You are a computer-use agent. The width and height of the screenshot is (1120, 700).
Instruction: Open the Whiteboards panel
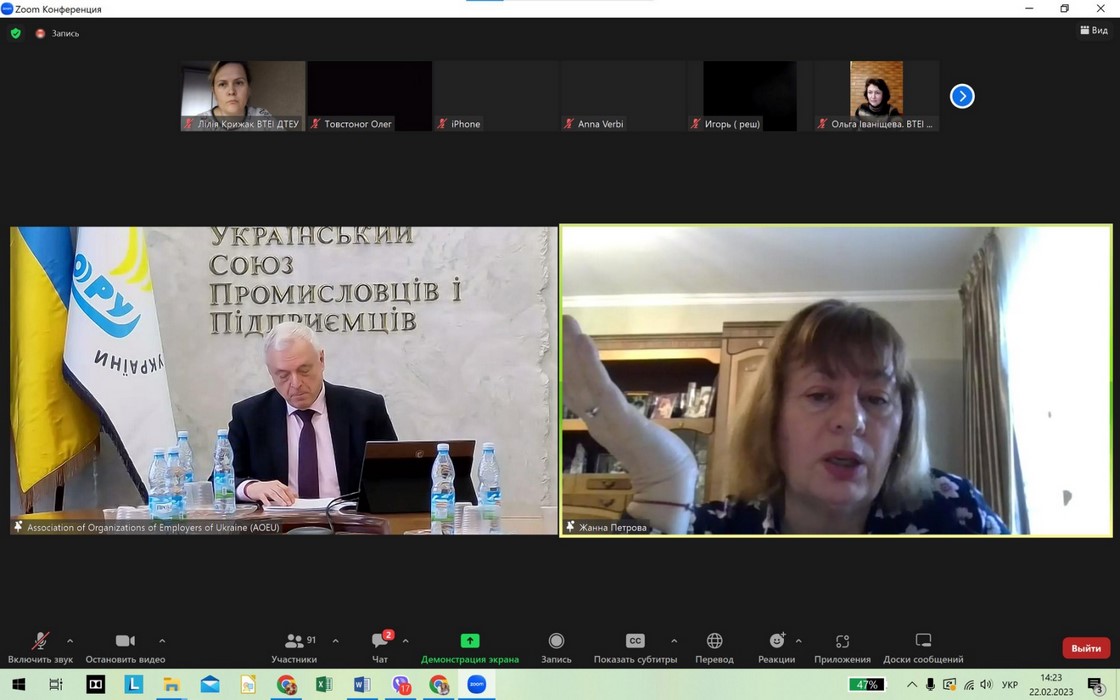click(923, 646)
